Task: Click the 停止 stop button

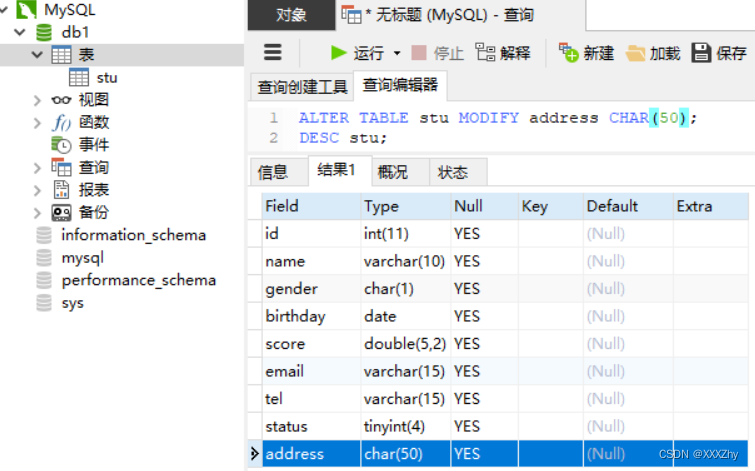Action: pyautogui.click(x=437, y=52)
